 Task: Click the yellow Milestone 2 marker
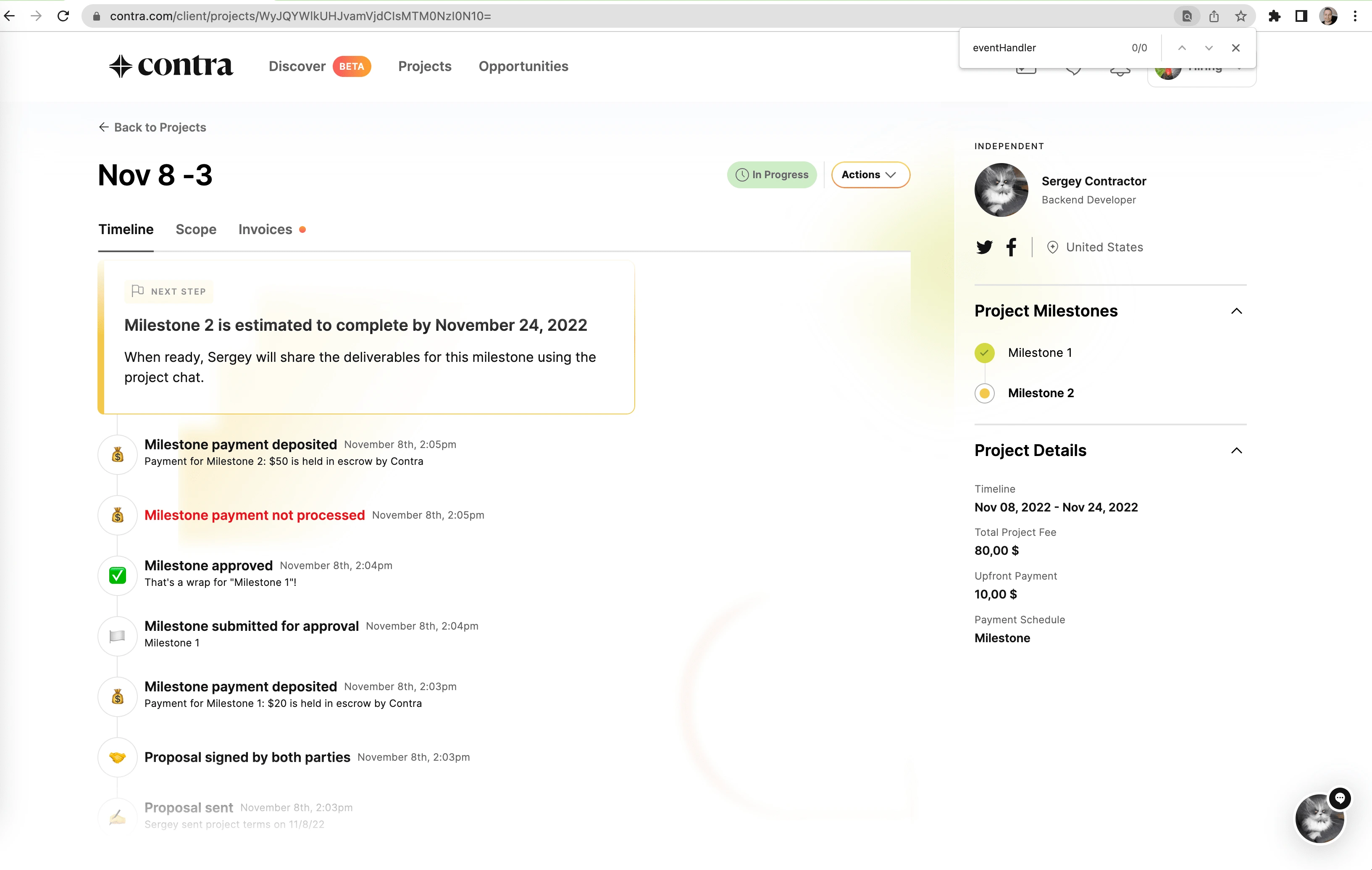(x=985, y=393)
